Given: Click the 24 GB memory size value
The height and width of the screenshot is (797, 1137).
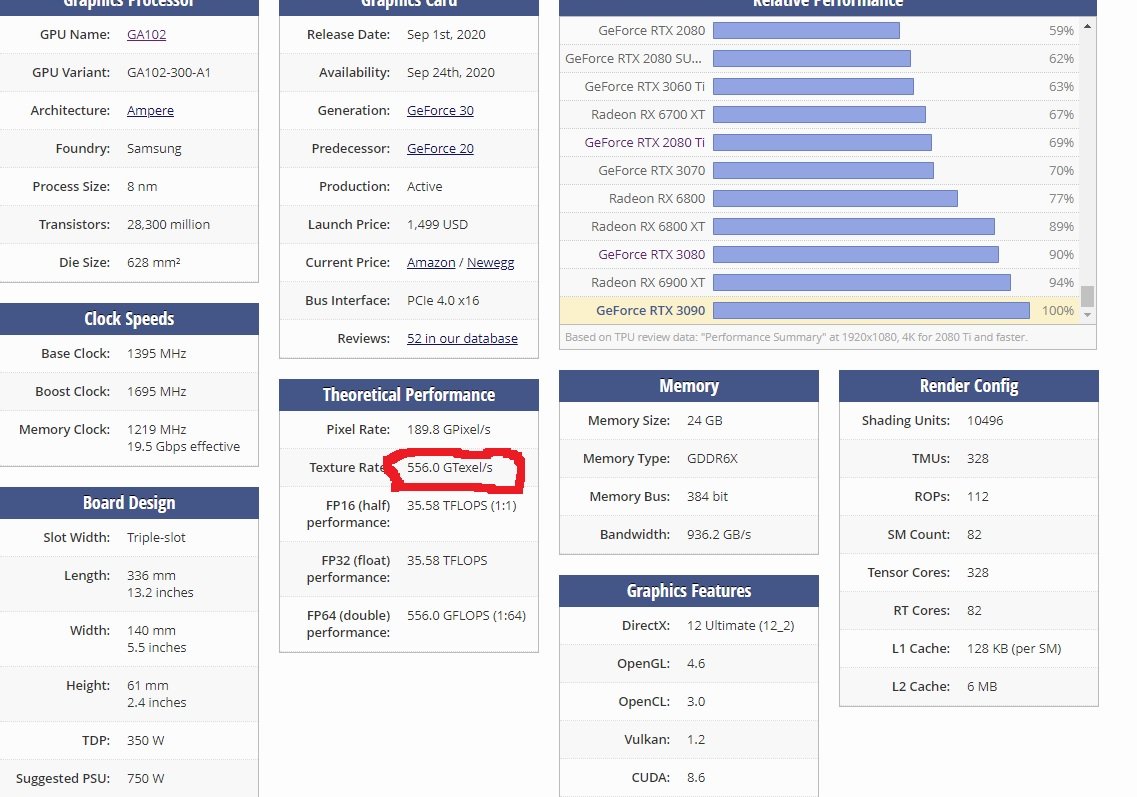Looking at the screenshot, I should tap(705, 421).
